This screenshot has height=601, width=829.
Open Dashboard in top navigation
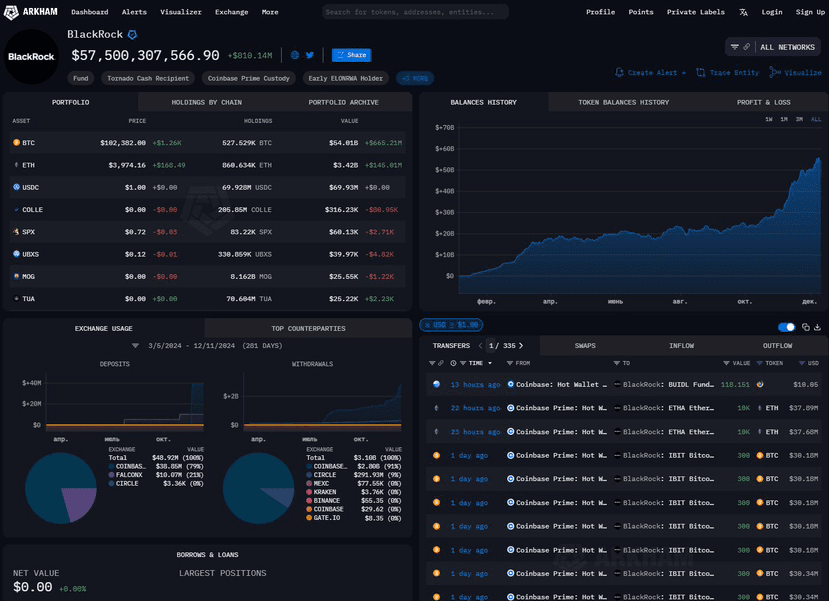coord(89,12)
